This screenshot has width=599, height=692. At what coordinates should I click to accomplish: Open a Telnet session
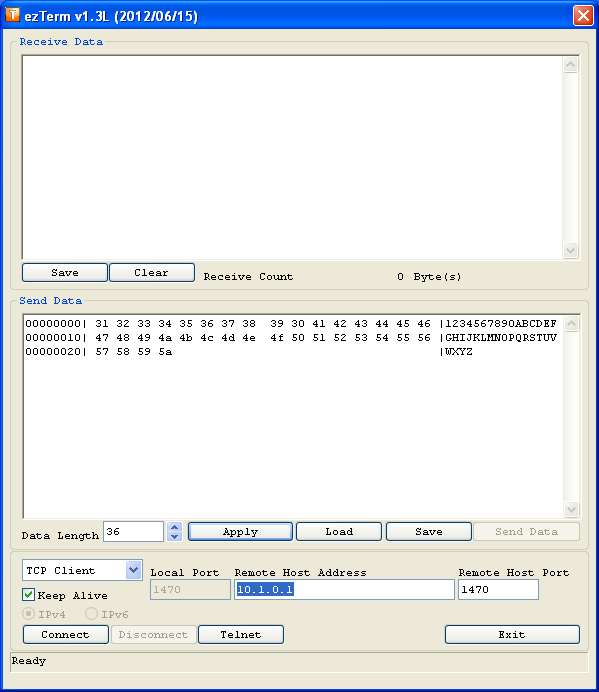pyautogui.click(x=241, y=634)
